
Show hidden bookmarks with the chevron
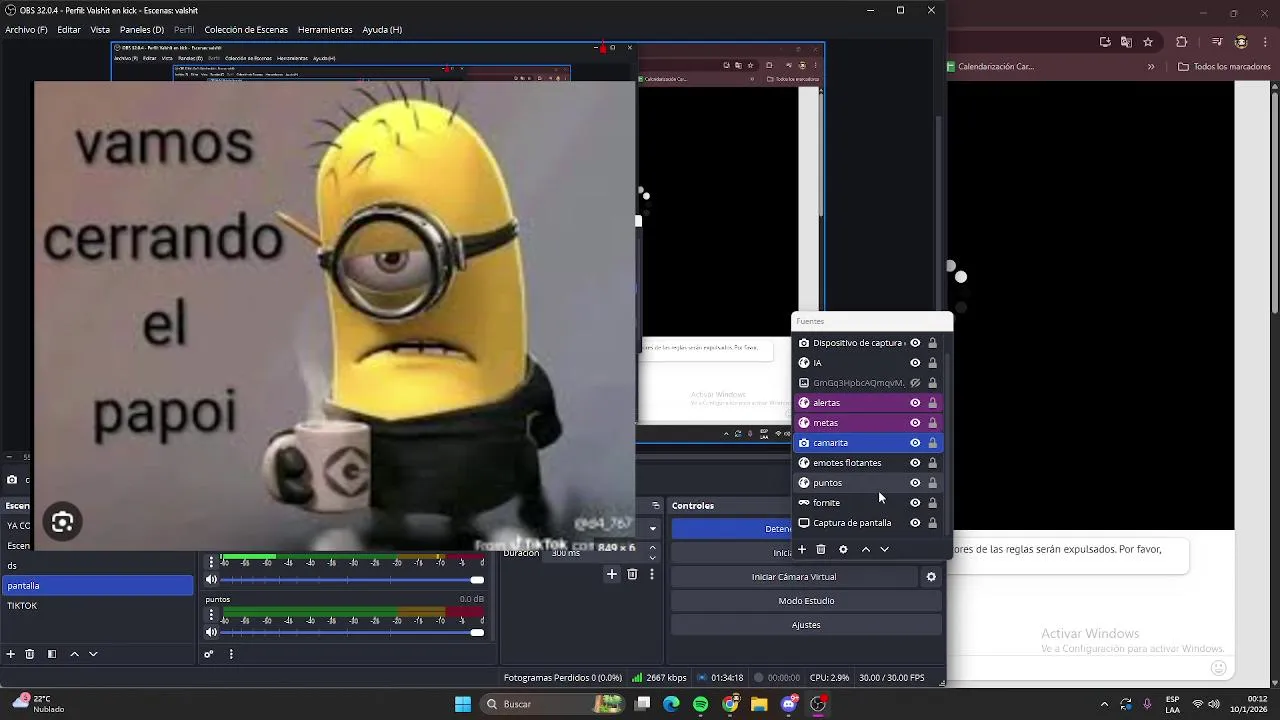point(1151,67)
